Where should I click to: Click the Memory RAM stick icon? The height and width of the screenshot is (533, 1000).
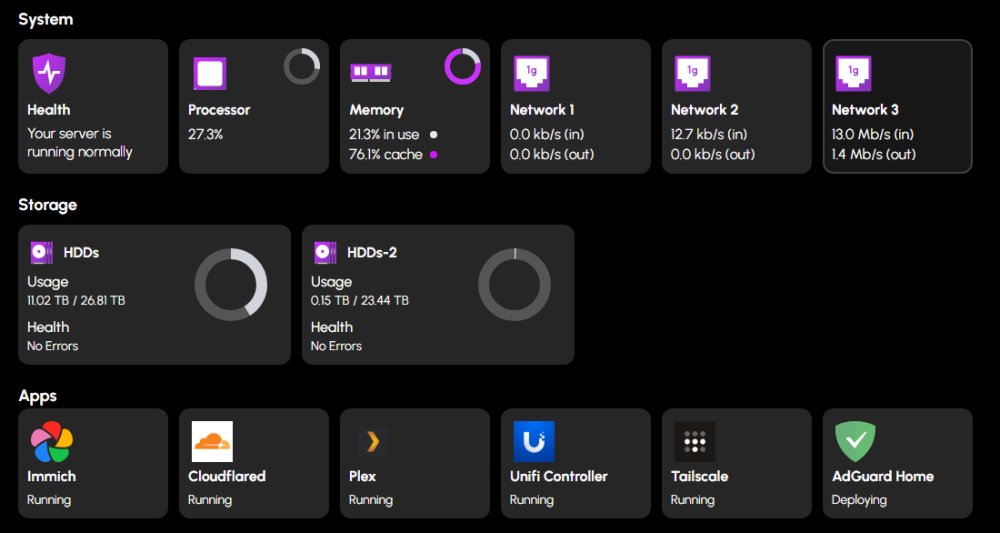[370, 73]
